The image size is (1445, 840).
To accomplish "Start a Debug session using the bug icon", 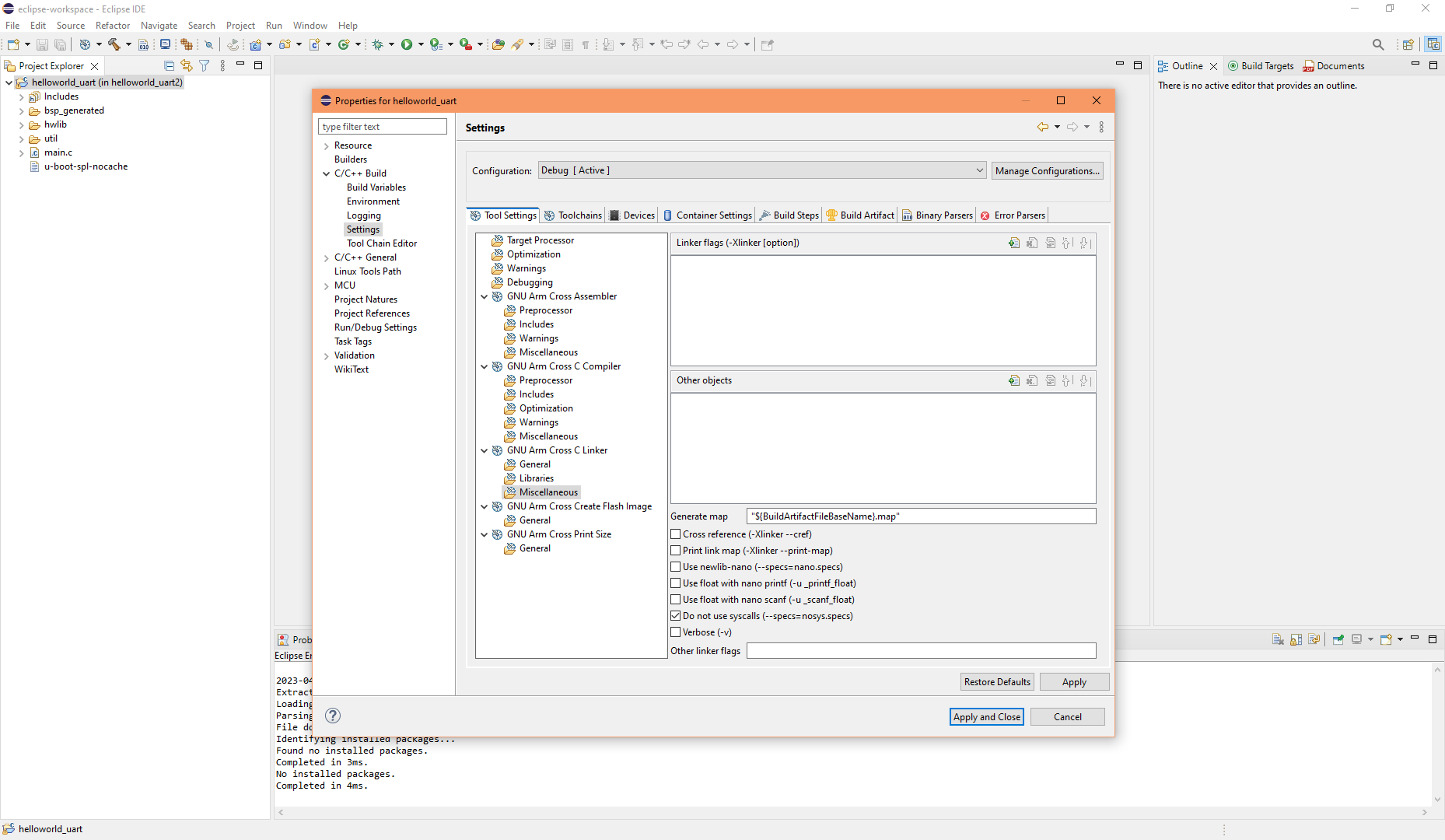I will click(x=379, y=44).
